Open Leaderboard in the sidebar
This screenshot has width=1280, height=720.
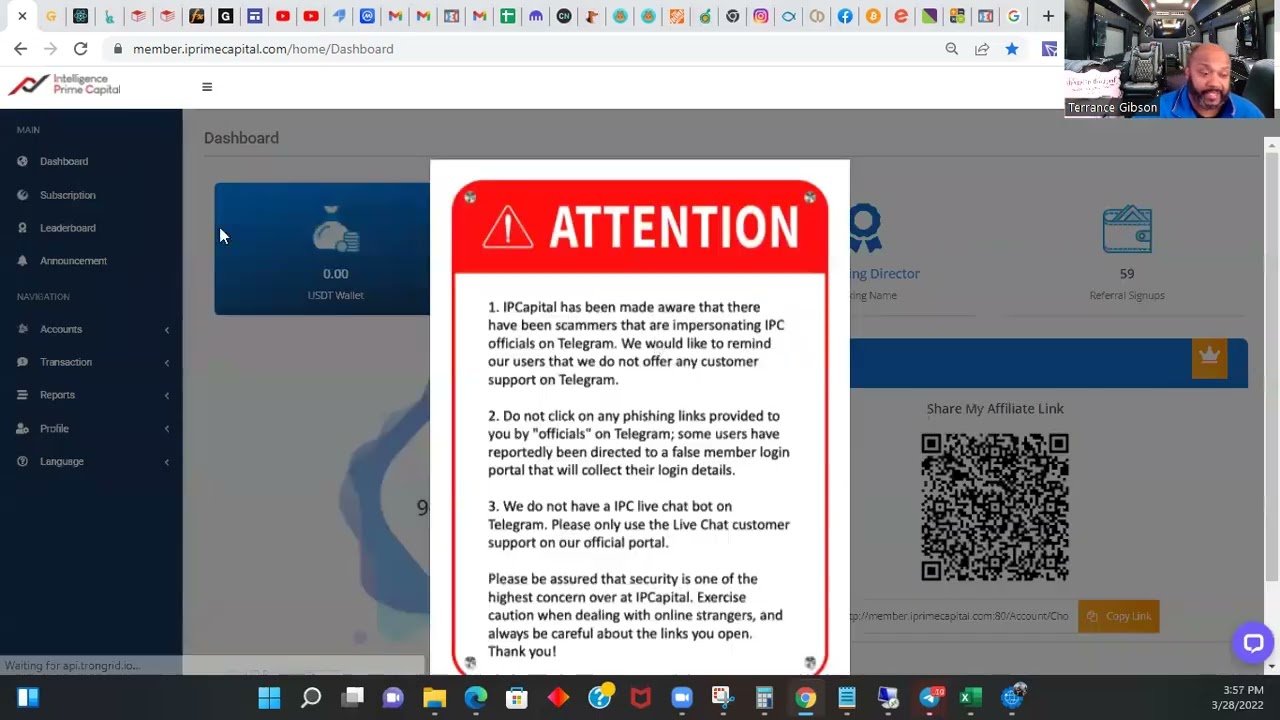point(68,228)
